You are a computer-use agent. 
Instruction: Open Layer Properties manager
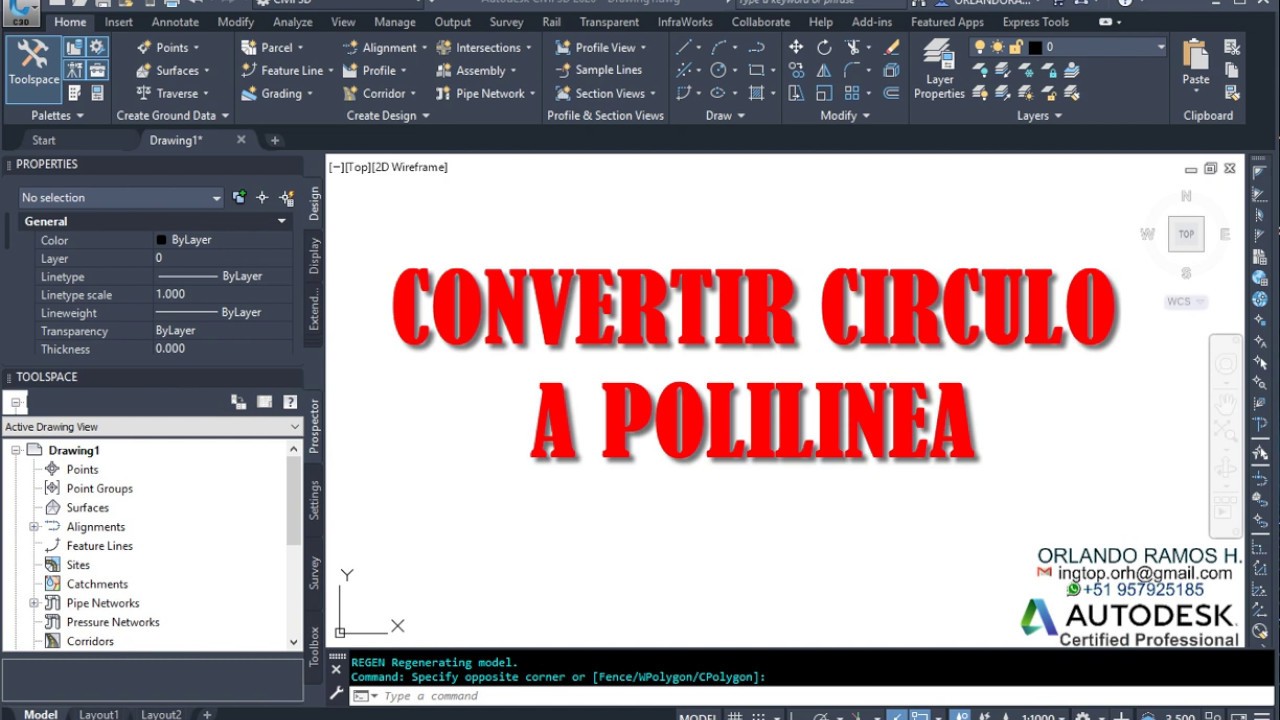tap(939, 68)
